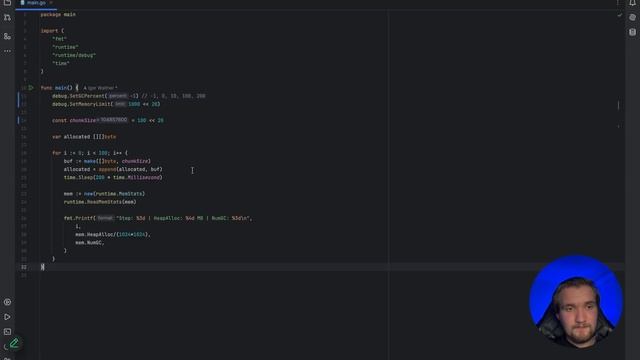Click the "runtime/debug" import string
This screenshot has height=360, width=640.
[x=74, y=55]
